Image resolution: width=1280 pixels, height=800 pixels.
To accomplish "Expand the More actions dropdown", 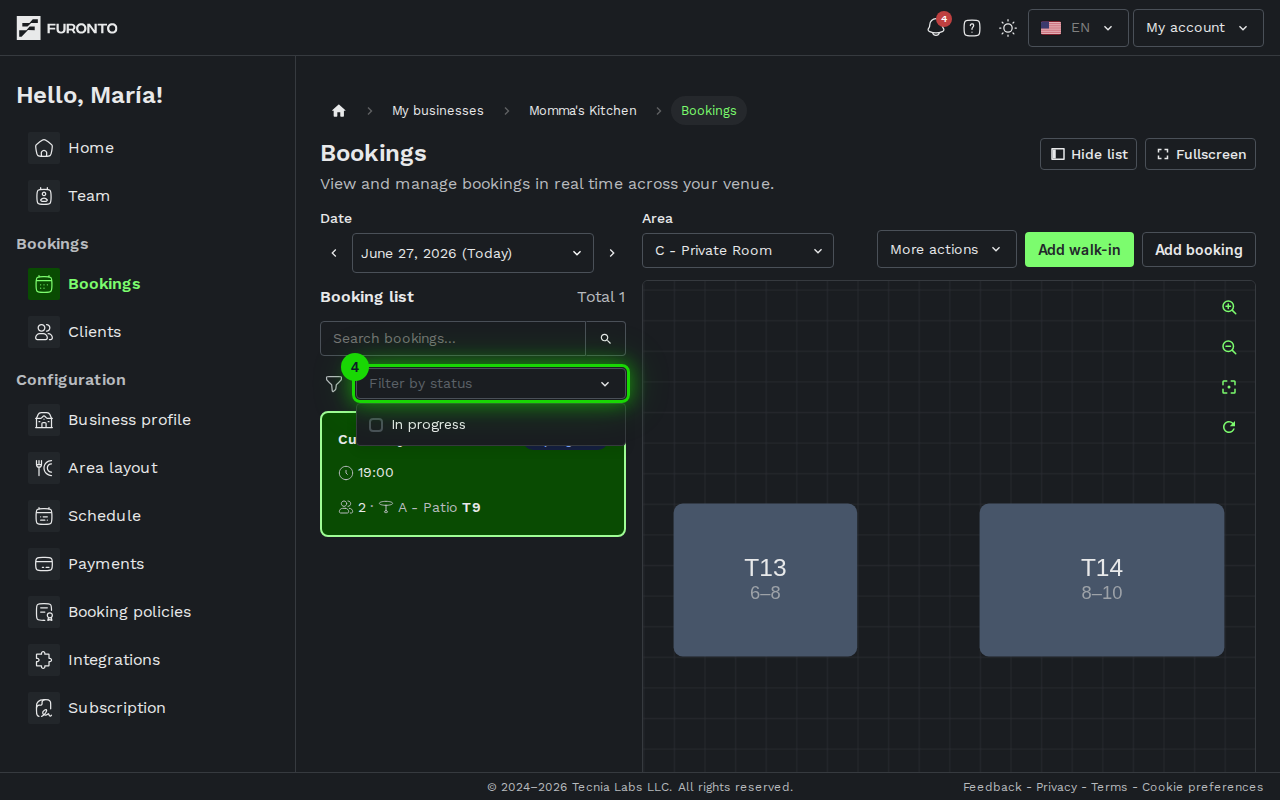I will point(947,249).
